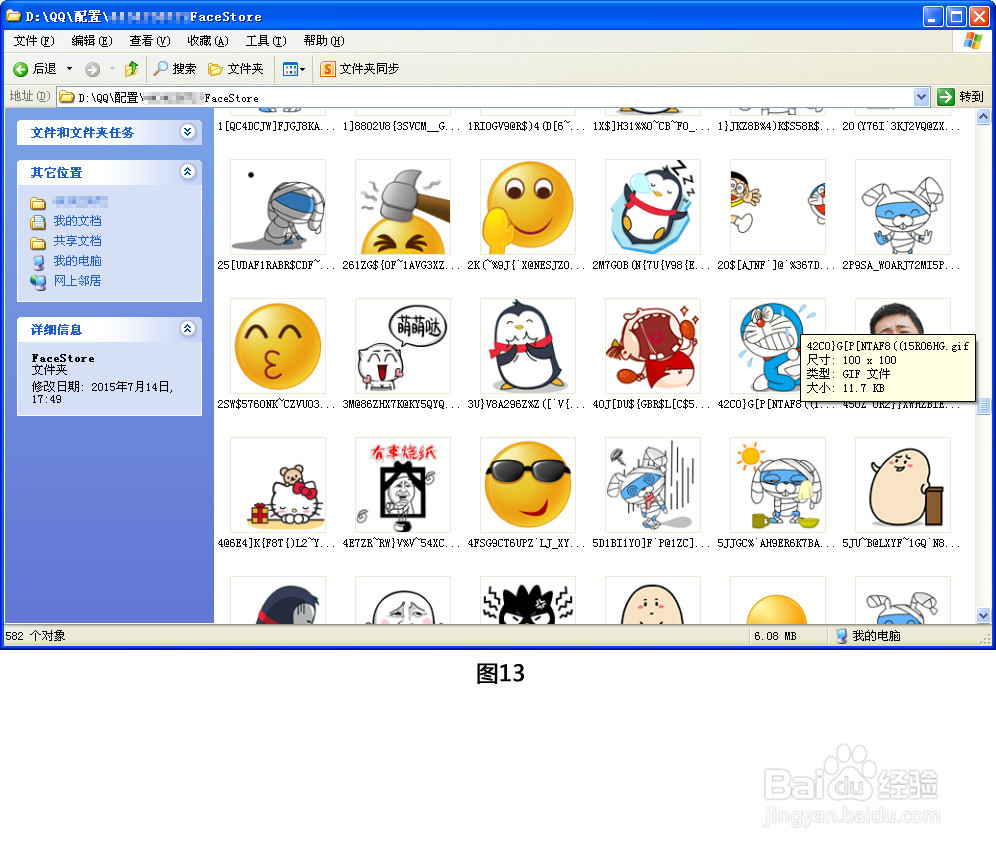The height and width of the screenshot is (850, 996).
Task: Click file name 1]8802U8{3SVCM__G...
Action: (401, 126)
